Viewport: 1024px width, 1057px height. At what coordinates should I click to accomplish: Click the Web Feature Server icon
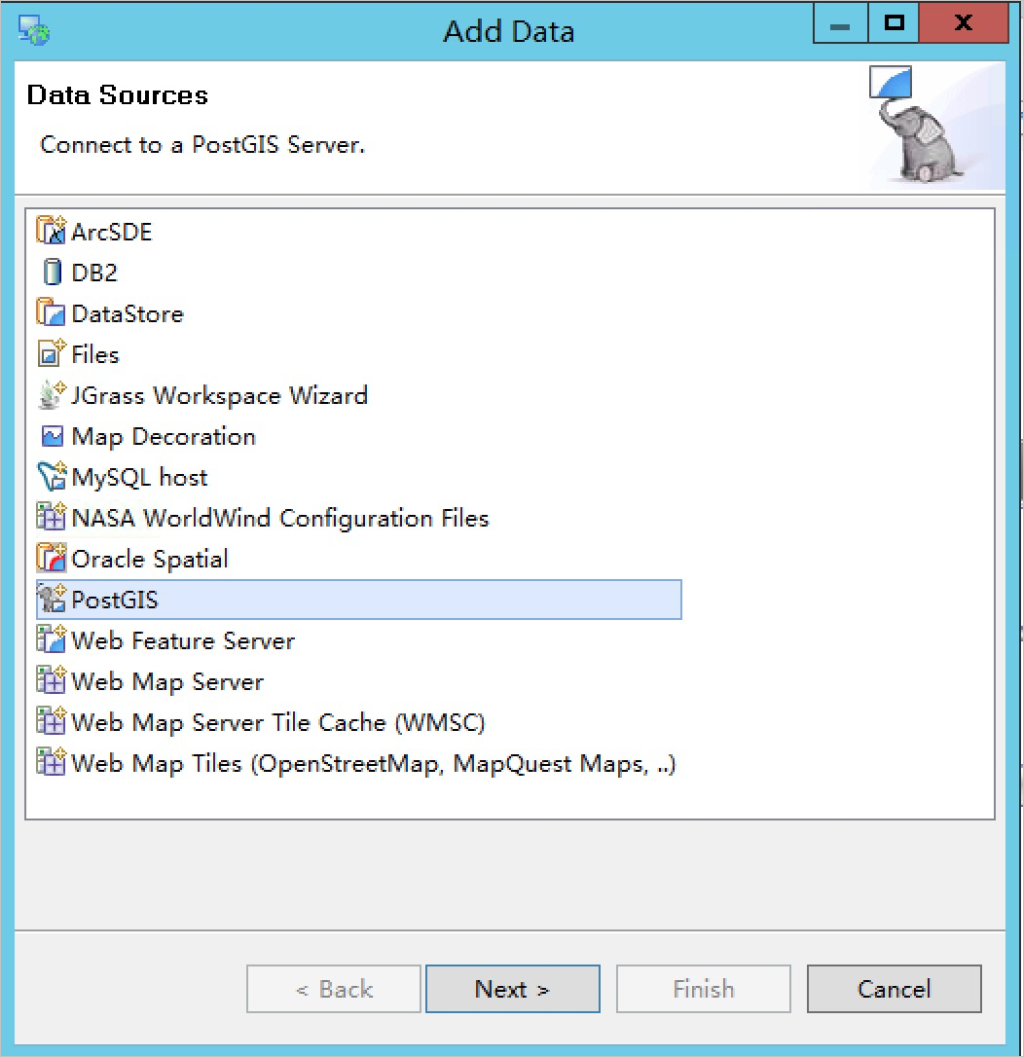[51, 640]
